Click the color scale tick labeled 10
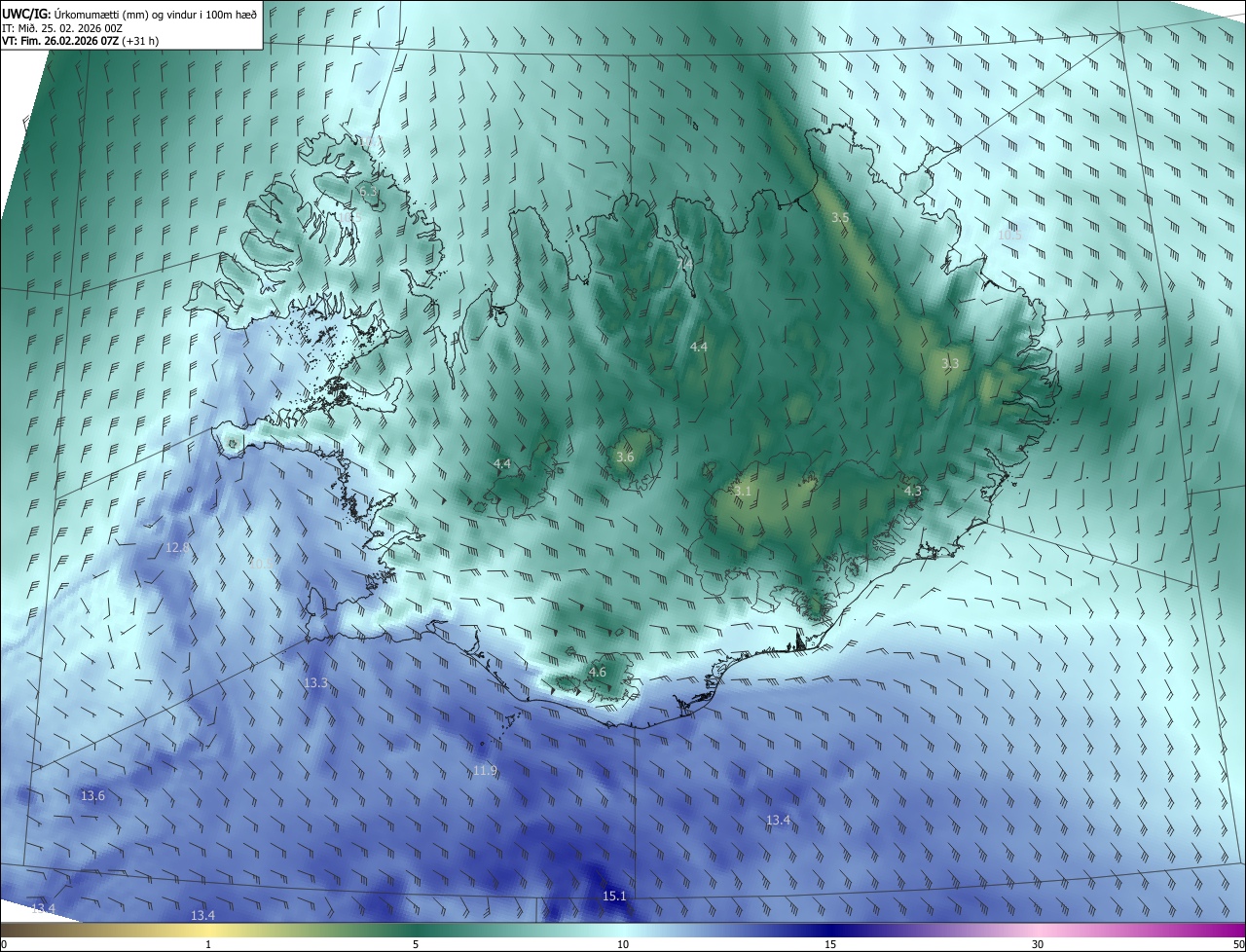 click(x=623, y=944)
